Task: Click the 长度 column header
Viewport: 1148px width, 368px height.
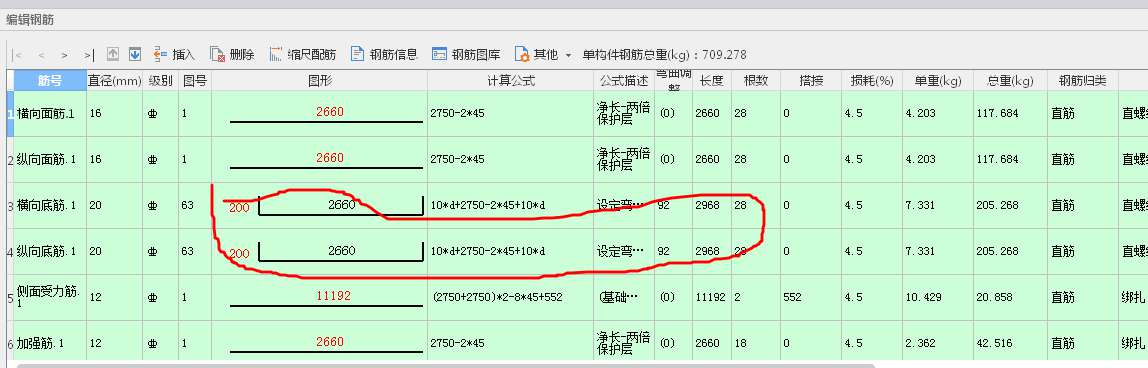Action: [x=712, y=80]
